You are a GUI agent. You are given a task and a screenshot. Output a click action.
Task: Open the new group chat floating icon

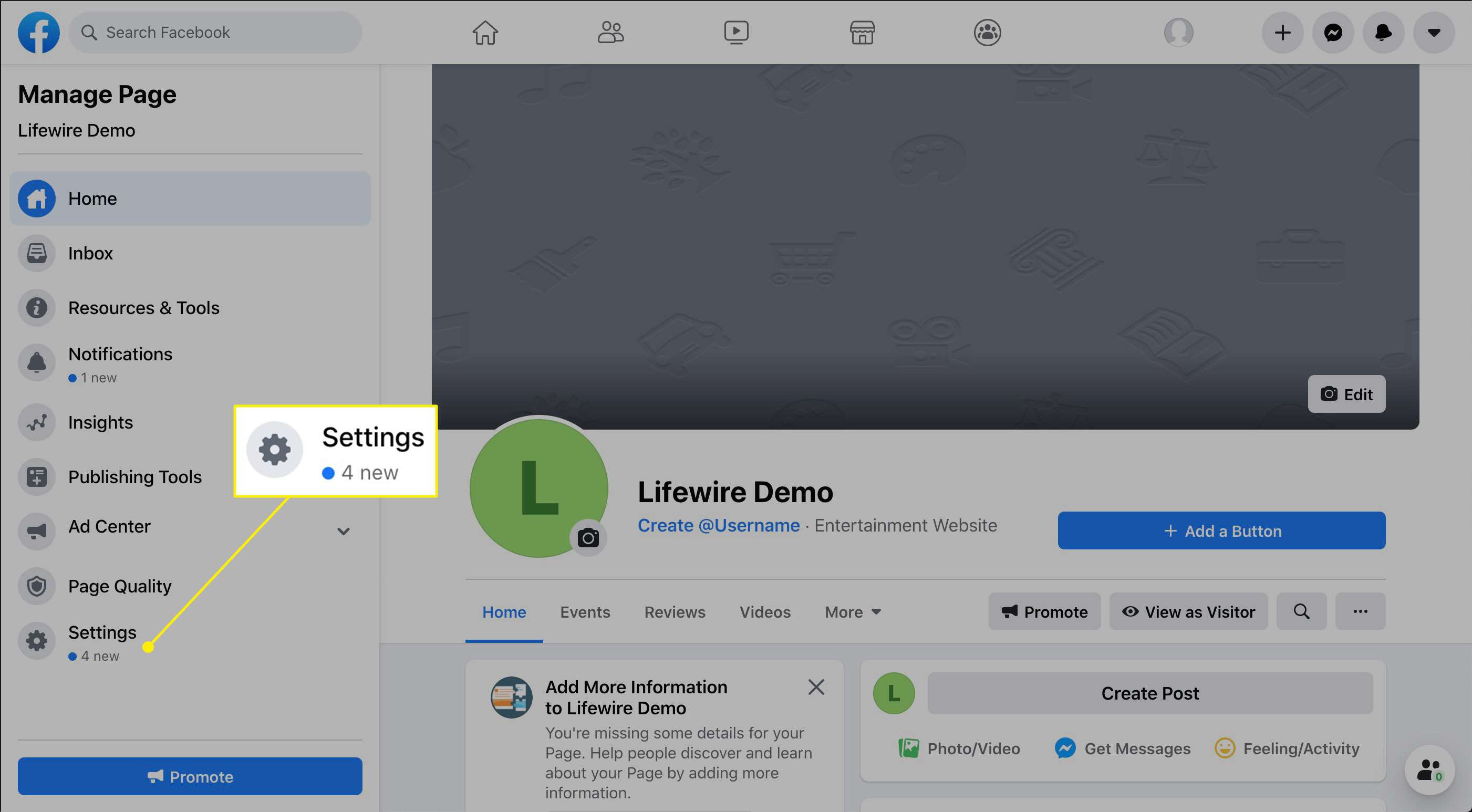1430,771
